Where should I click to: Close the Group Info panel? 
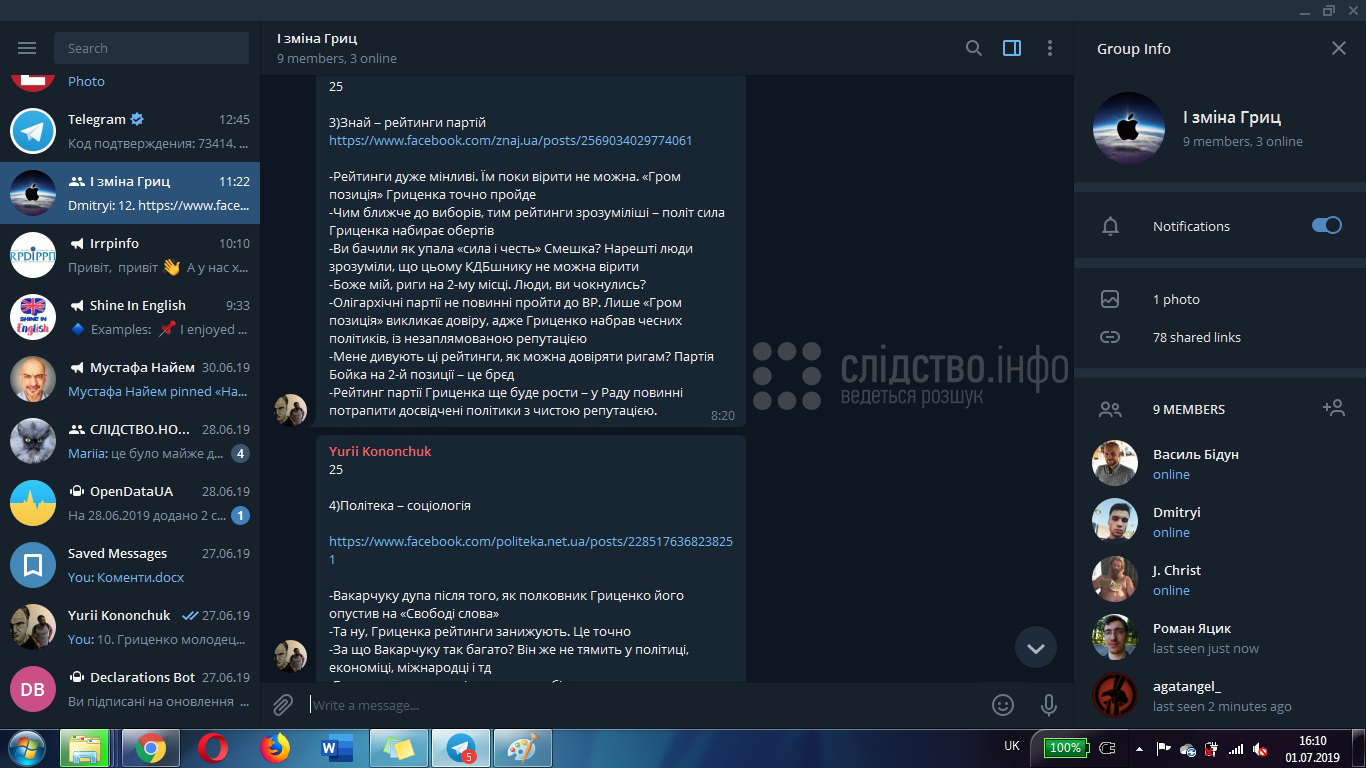pyautogui.click(x=1339, y=48)
